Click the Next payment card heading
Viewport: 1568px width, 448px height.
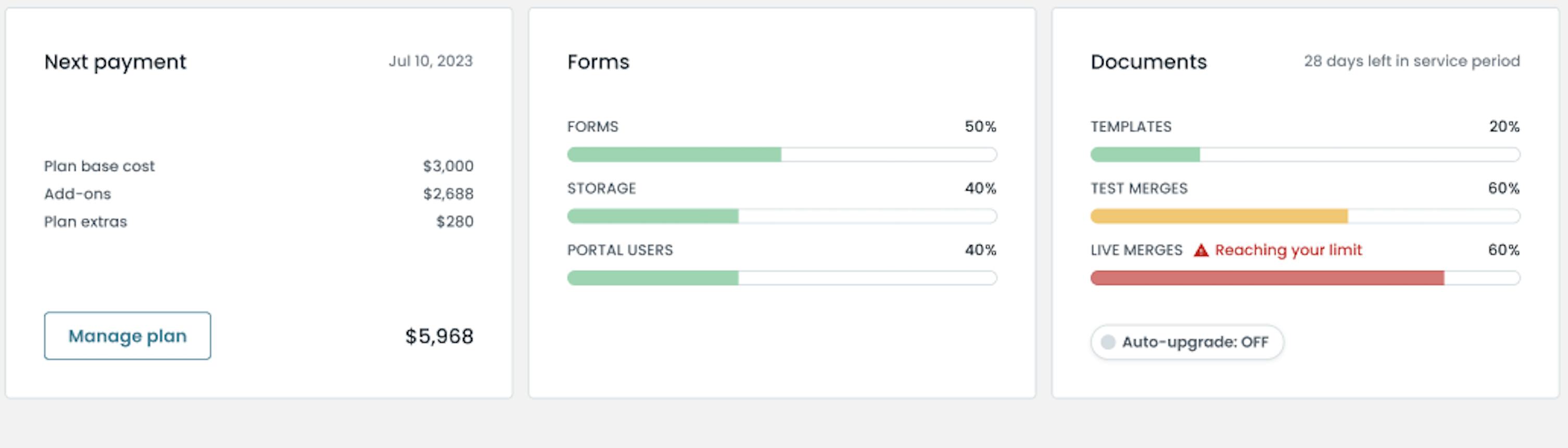pyautogui.click(x=115, y=62)
